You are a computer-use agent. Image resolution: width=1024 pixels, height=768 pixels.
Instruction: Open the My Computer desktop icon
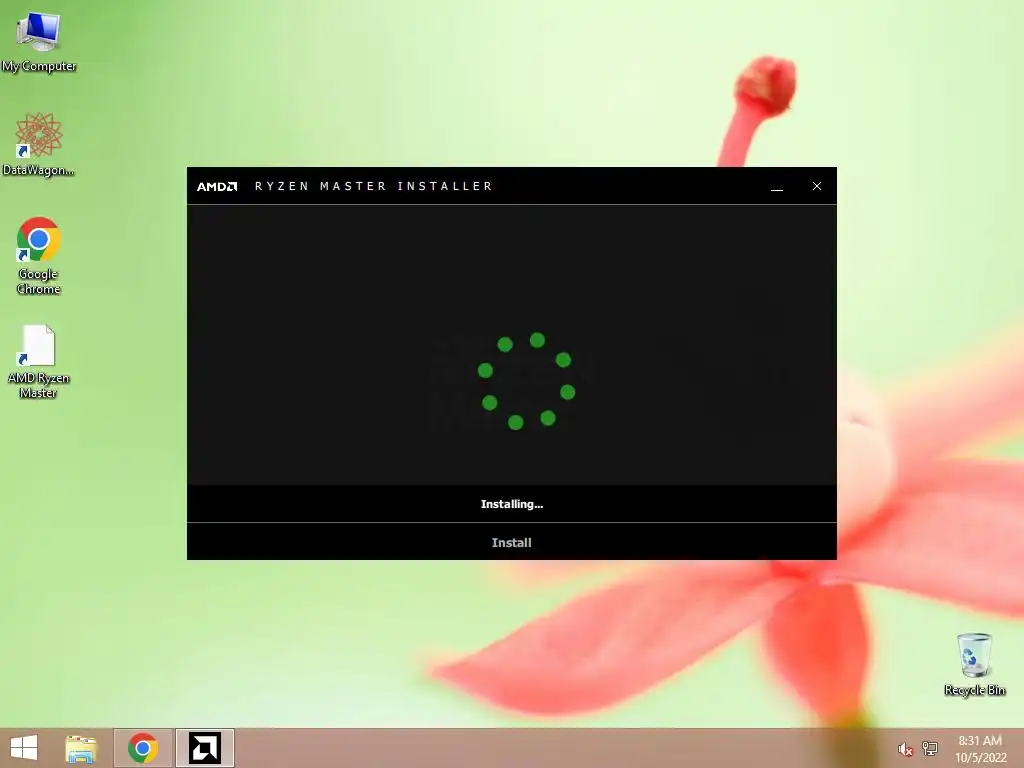[39, 41]
